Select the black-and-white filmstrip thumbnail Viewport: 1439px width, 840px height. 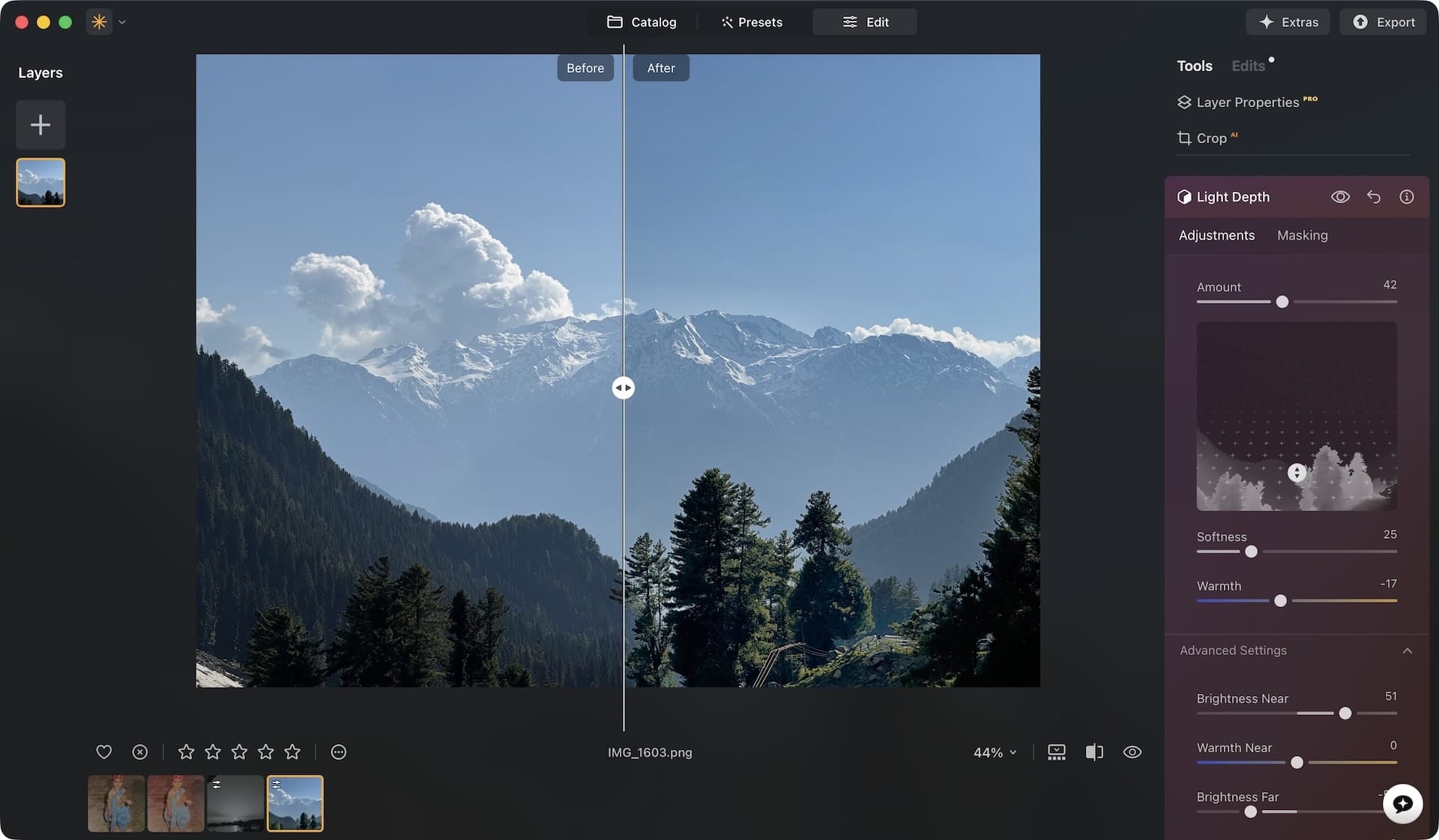coord(235,803)
